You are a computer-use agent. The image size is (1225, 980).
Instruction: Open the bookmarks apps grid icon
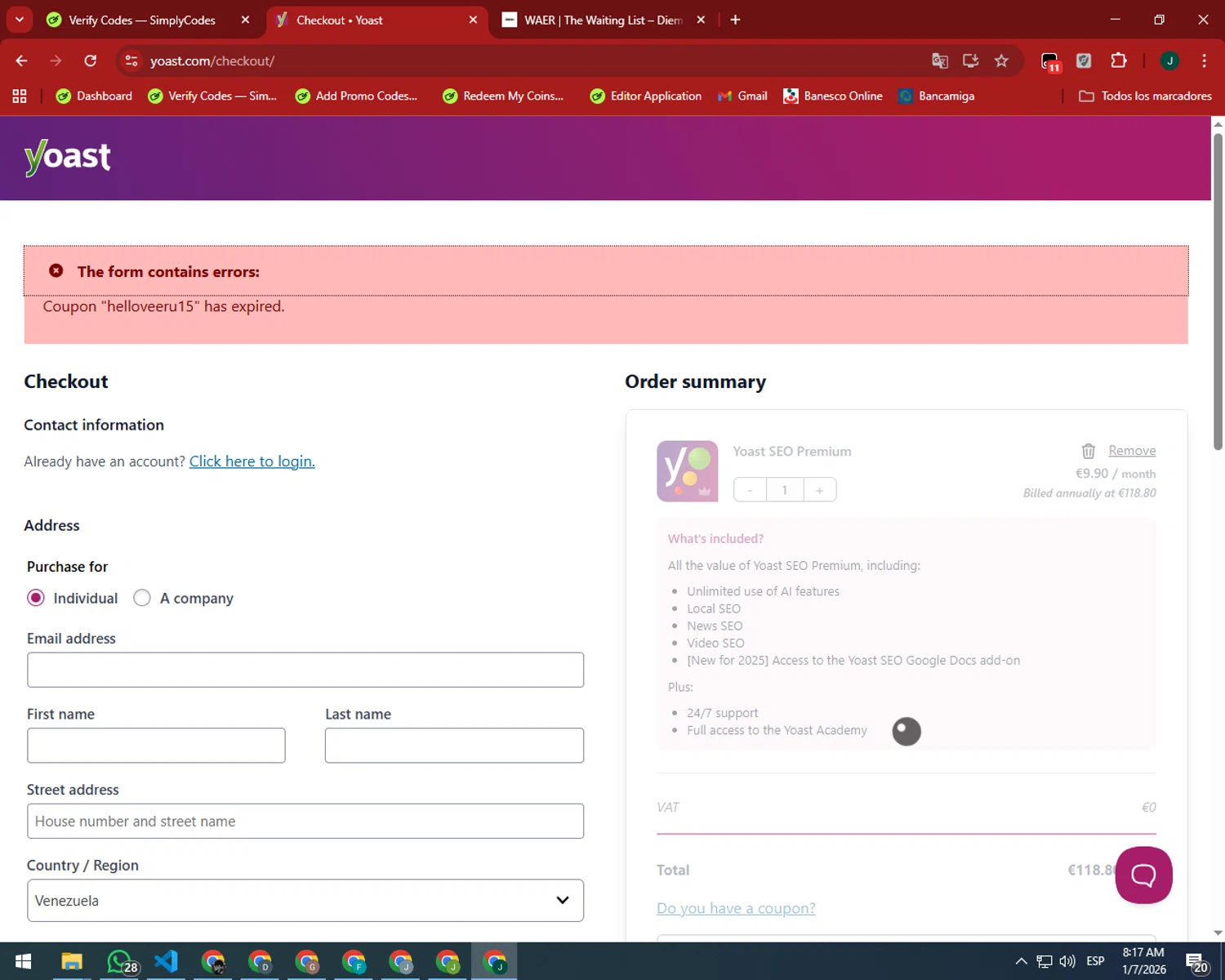point(20,96)
